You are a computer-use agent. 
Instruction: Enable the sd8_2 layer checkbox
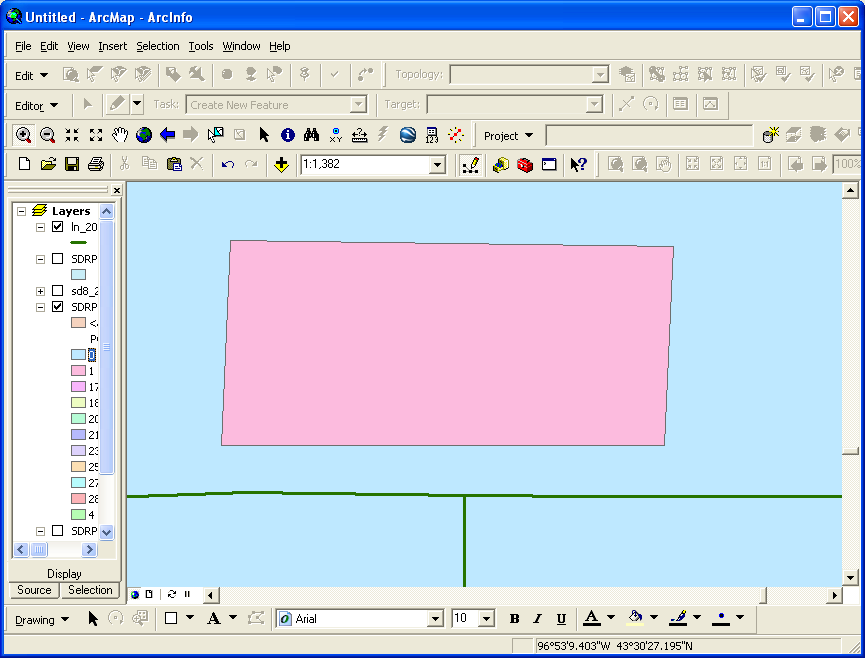tap(57, 291)
